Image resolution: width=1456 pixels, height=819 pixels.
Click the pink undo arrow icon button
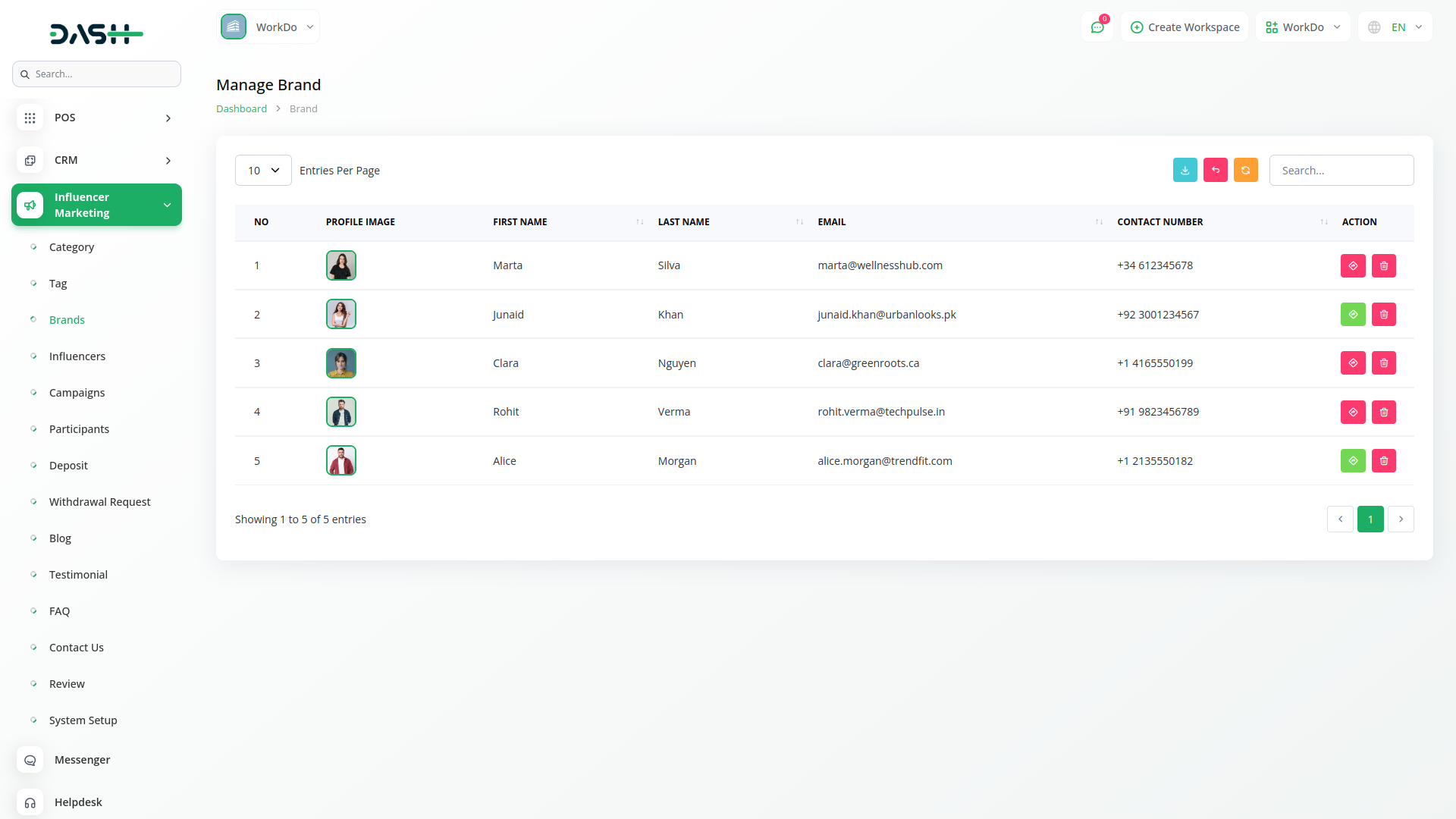coord(1215,170)
